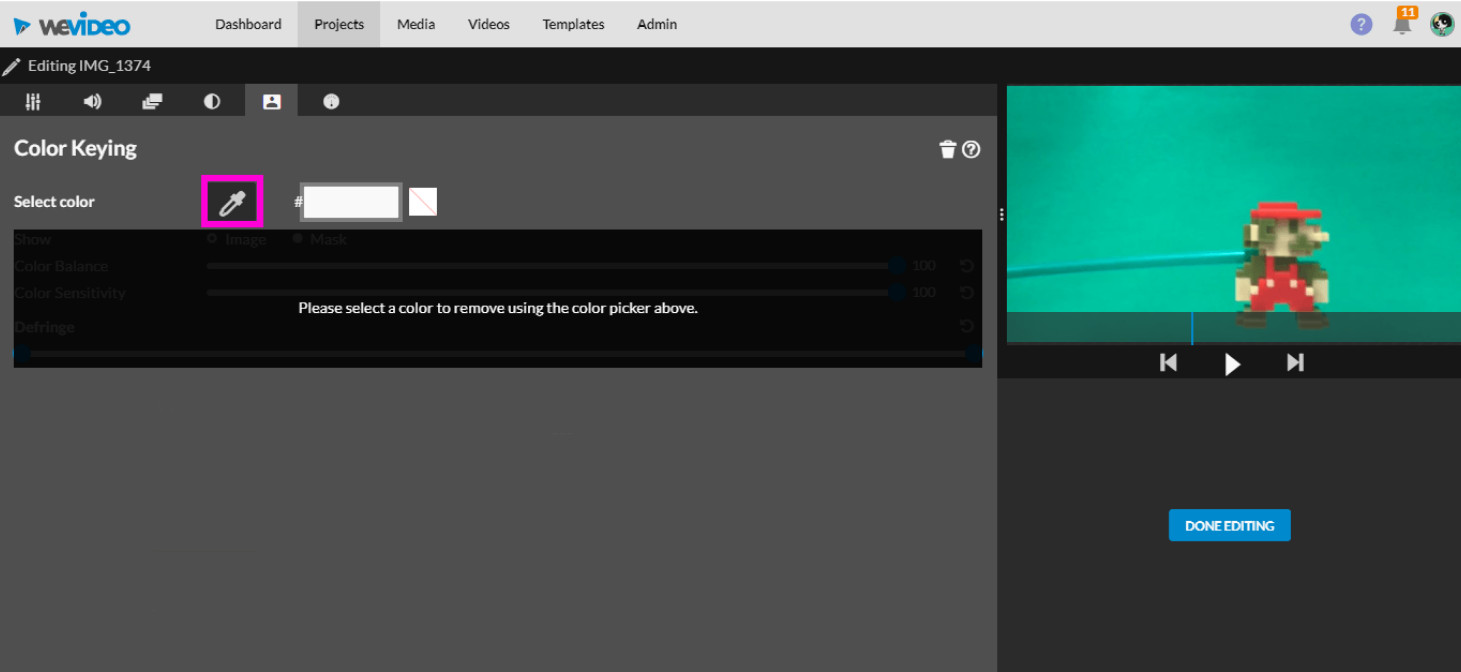This screenshot has width=1461, height=672.
Task: Click the Color Keying heading
Action: 75,148
